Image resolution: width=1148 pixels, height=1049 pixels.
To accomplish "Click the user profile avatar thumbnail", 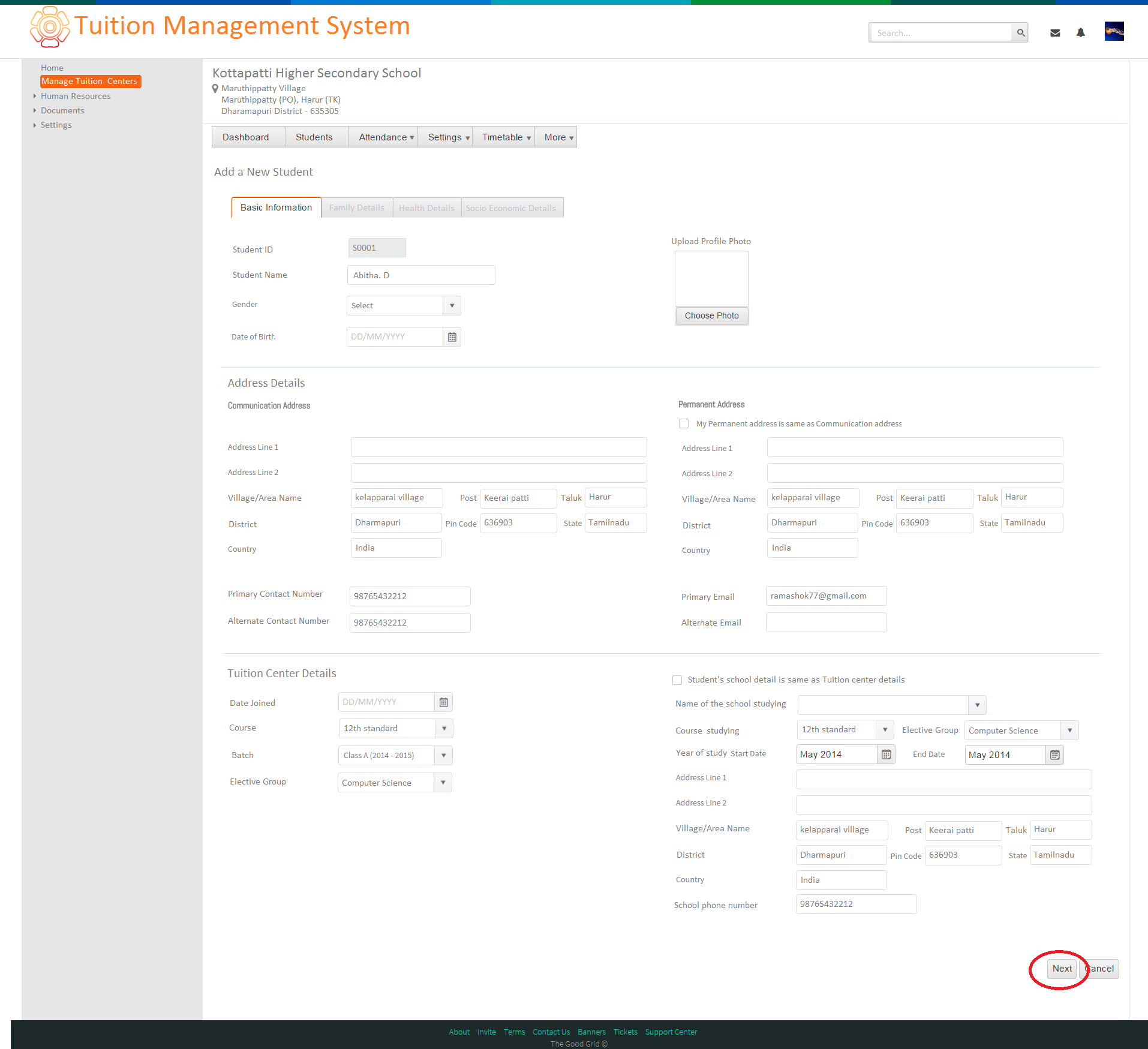I will pyautogui.click(x=1114, y=31).
